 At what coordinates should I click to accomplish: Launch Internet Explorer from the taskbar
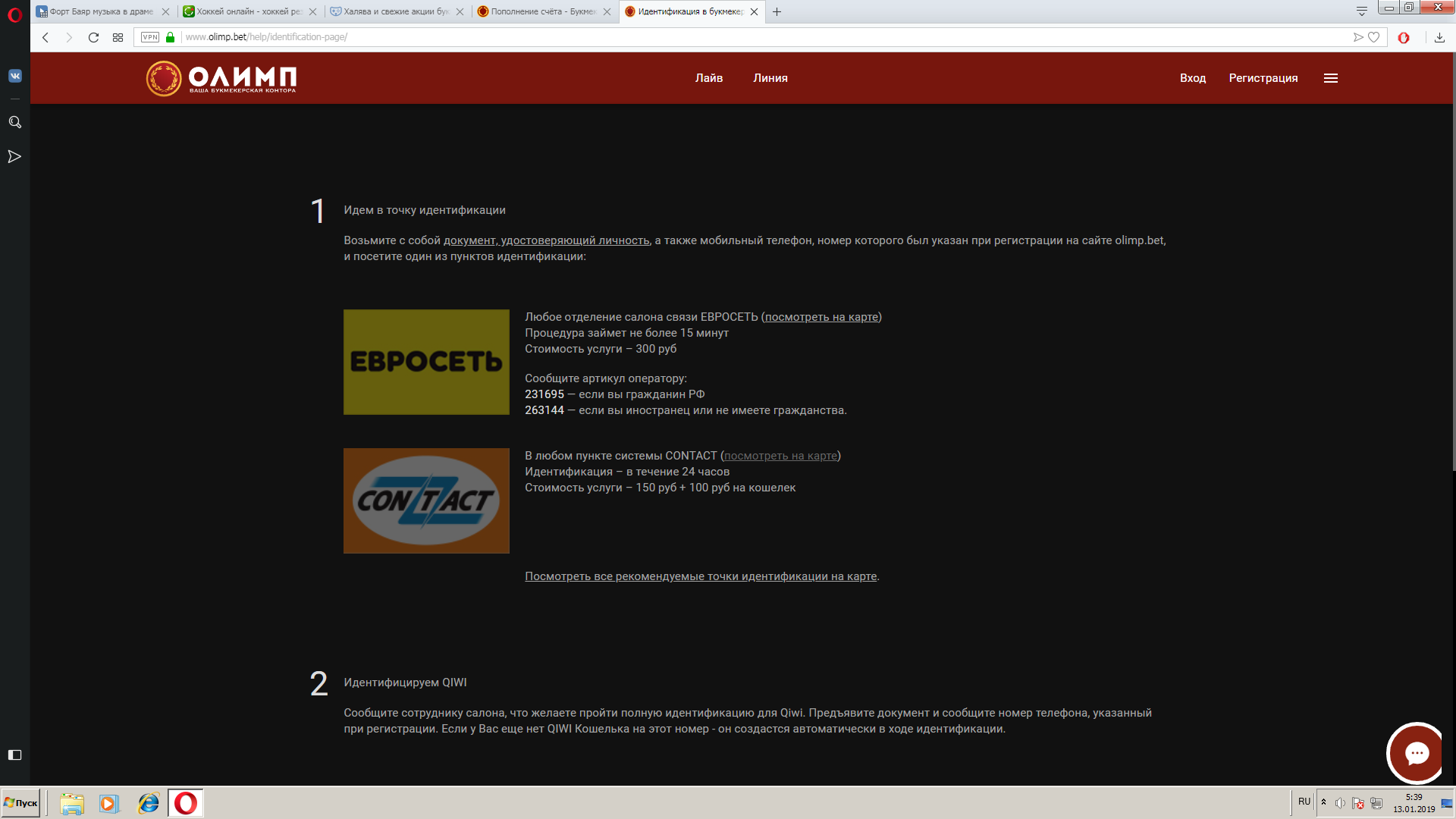tap(148, 803)
